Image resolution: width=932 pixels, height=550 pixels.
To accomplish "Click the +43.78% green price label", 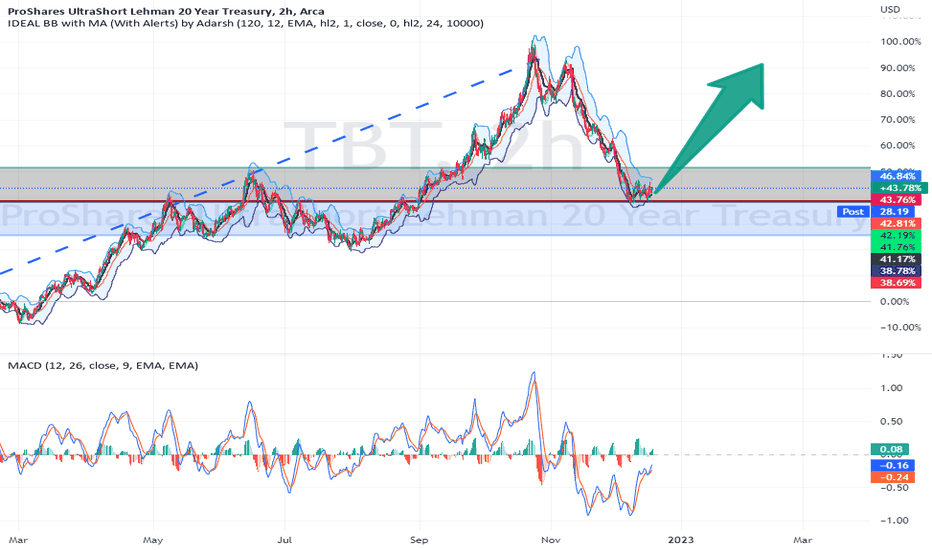I will coord(900,188).
